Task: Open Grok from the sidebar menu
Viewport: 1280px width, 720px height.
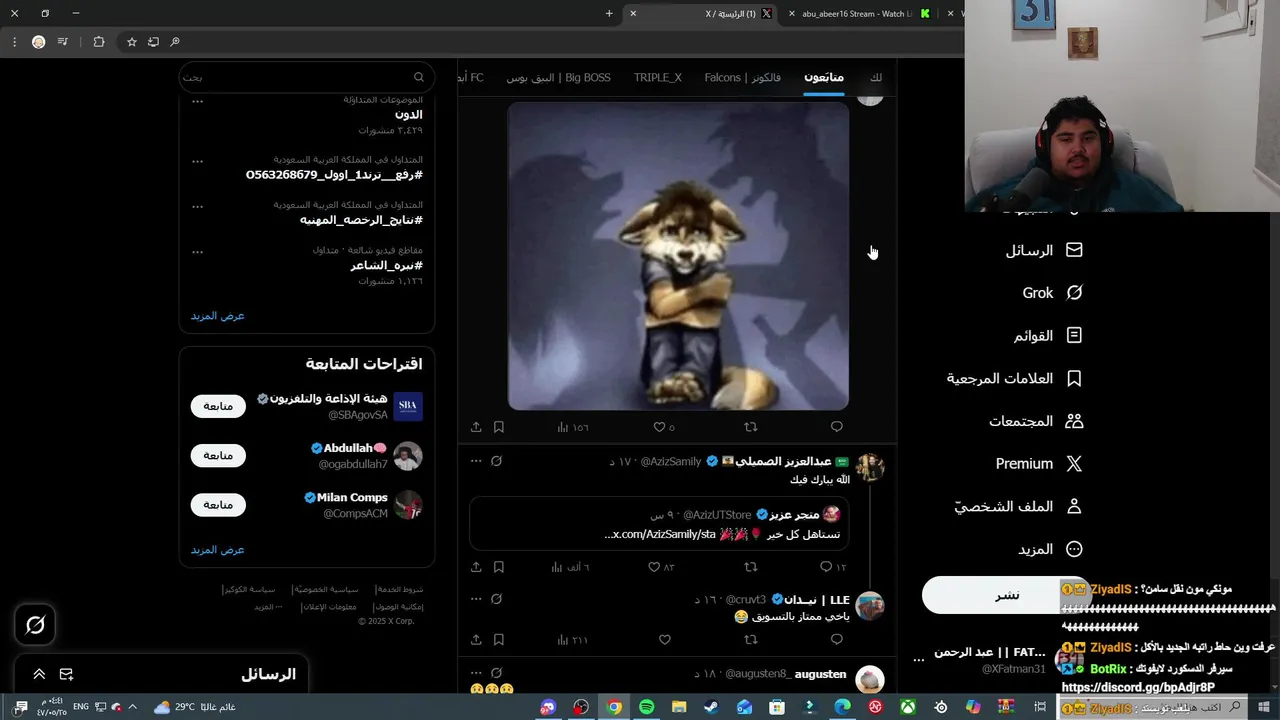Action: pyautogui.click(x=1052, y=293)
